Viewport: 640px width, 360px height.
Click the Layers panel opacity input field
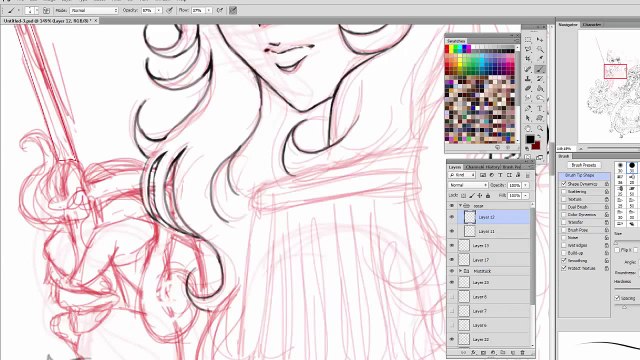coord(514,185)
